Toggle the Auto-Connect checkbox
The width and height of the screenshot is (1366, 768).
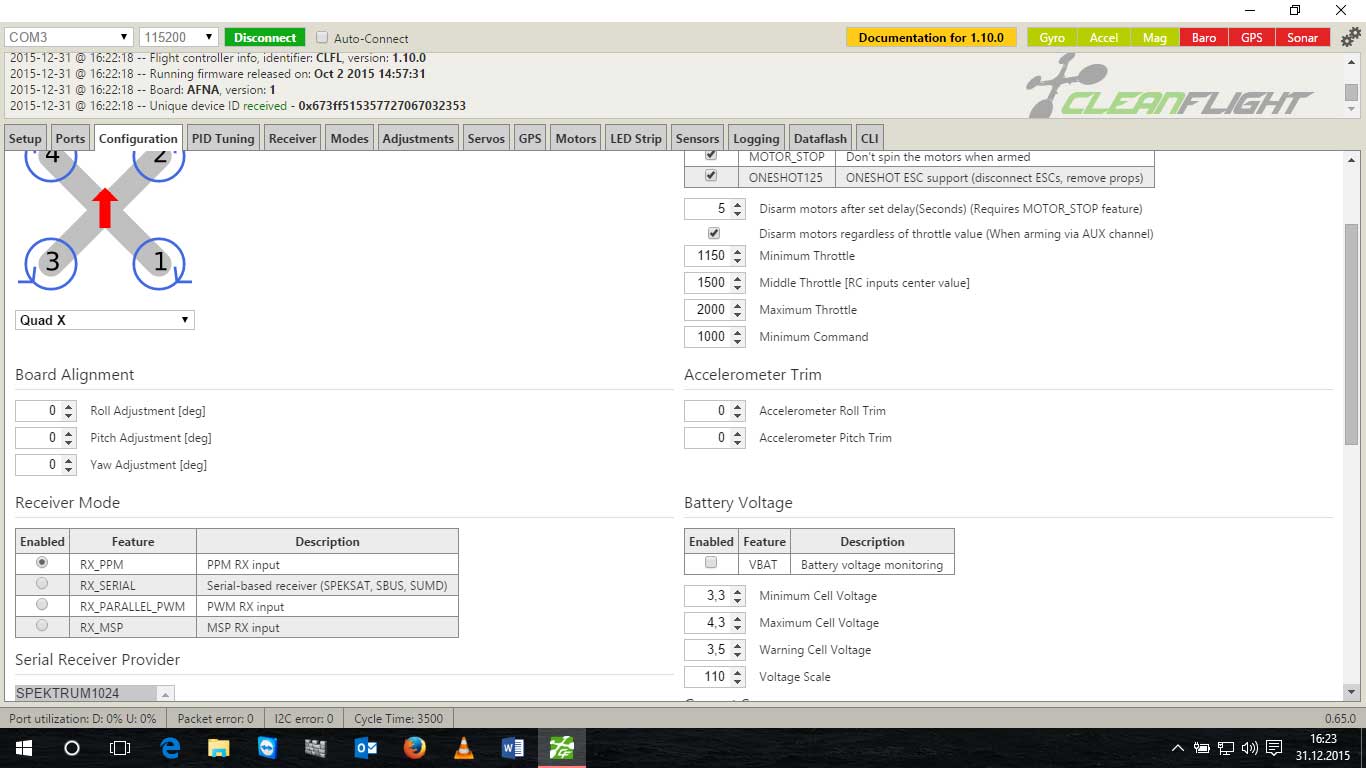click(322, 38)
